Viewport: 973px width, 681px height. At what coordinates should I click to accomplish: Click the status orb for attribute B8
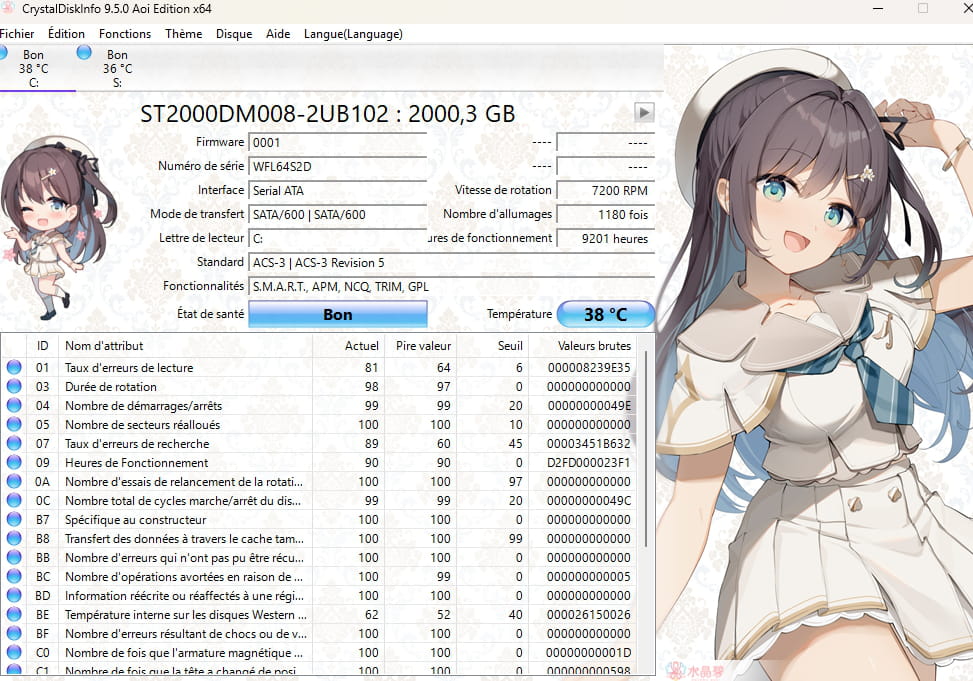click(x=14, y=538)
